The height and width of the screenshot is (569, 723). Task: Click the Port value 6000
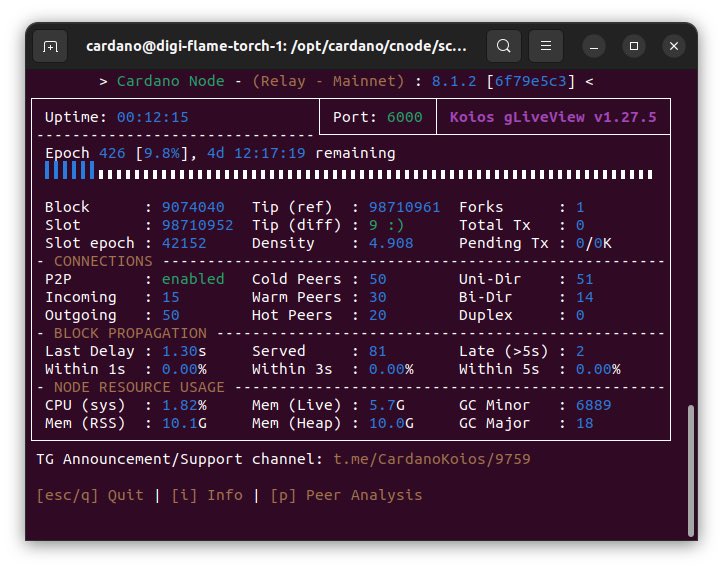click(404, 117)
